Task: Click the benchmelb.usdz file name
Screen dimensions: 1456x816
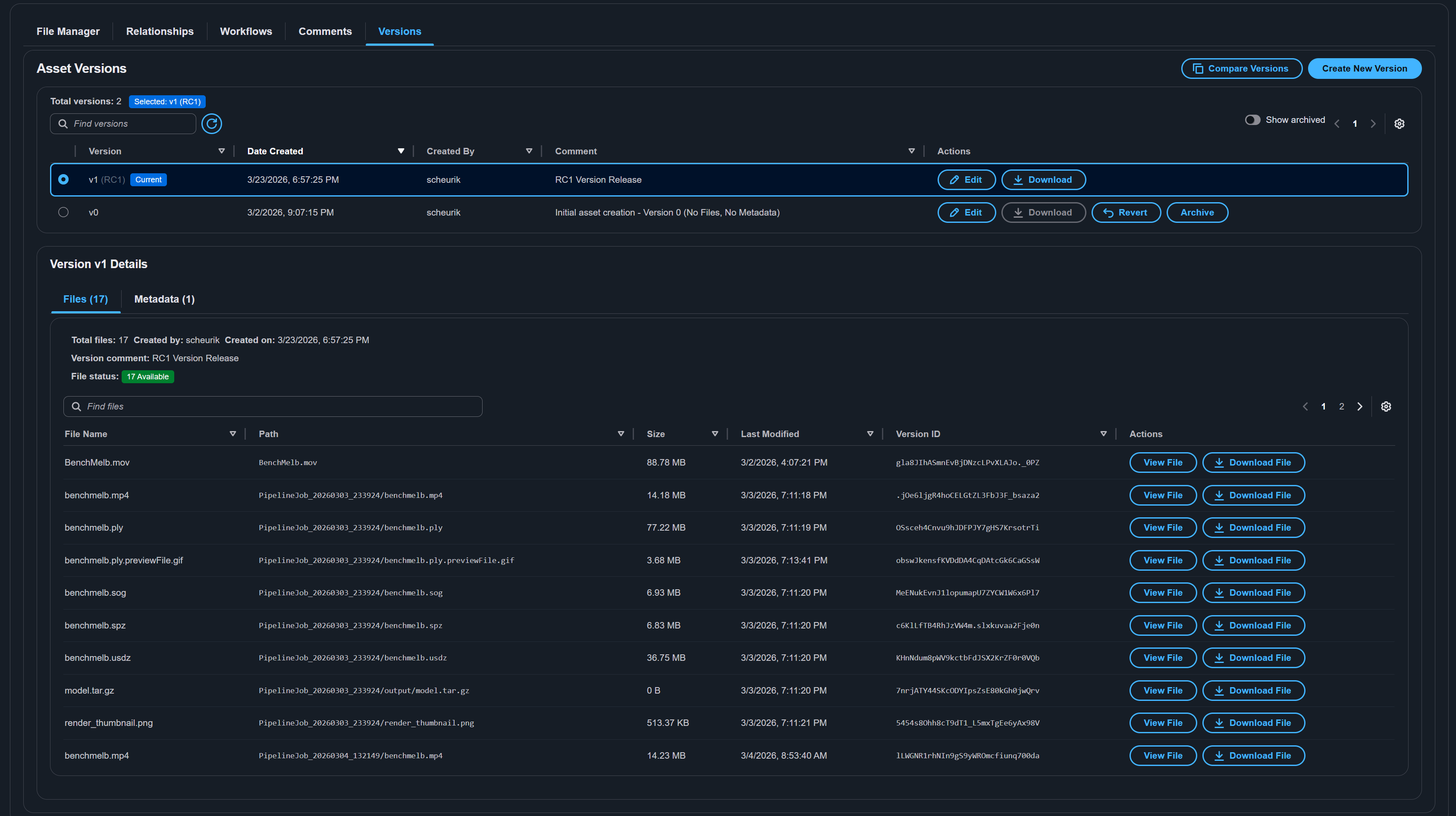Action: (97, 657)
